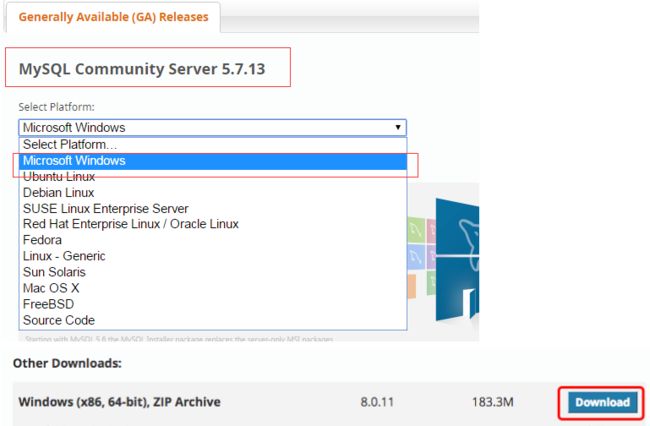The height and width of the screenshot is (426, 650).
Task: Select Source Code platform option
Action: click(x=213, y=320)
